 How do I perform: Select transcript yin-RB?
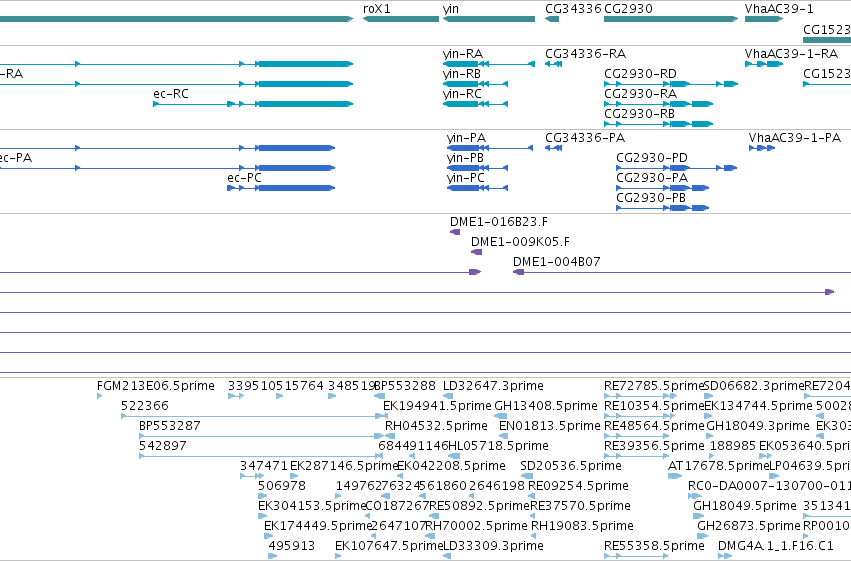475,84
